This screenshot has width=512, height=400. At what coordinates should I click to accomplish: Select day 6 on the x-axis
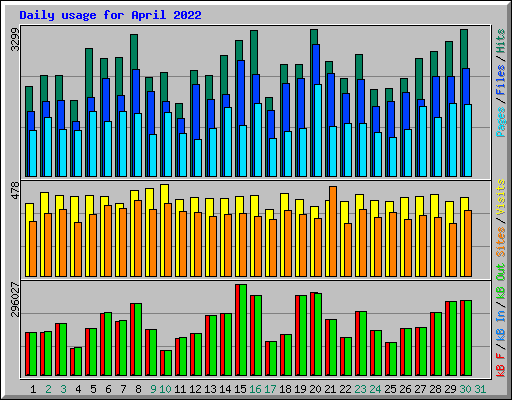(x=108, y=389)
